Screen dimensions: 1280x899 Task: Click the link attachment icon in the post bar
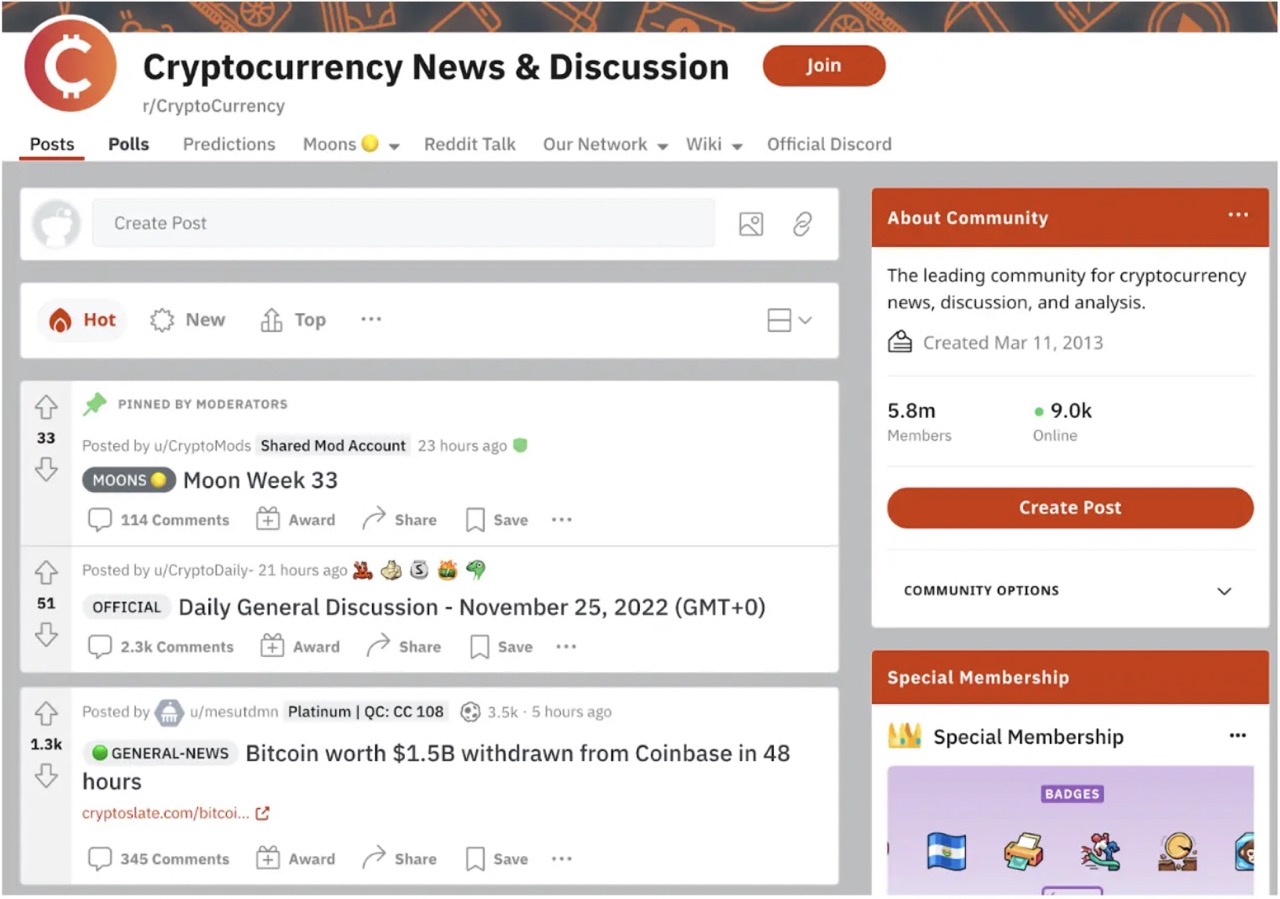(802, 224)
